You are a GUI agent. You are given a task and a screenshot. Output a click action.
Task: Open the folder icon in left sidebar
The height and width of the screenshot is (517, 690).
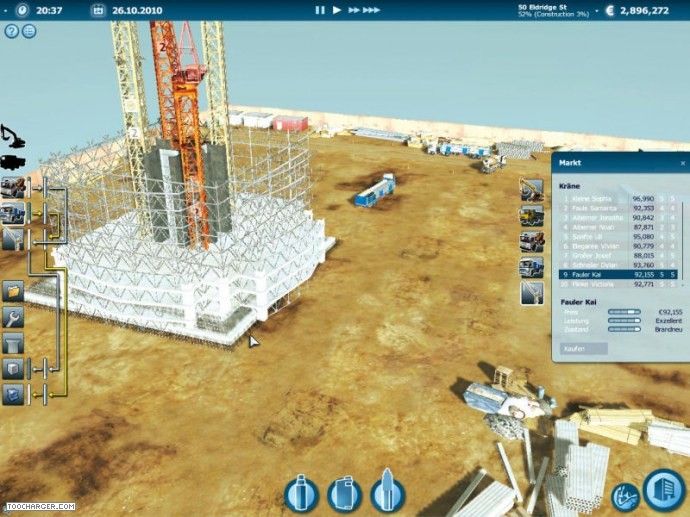click(13, 291)
